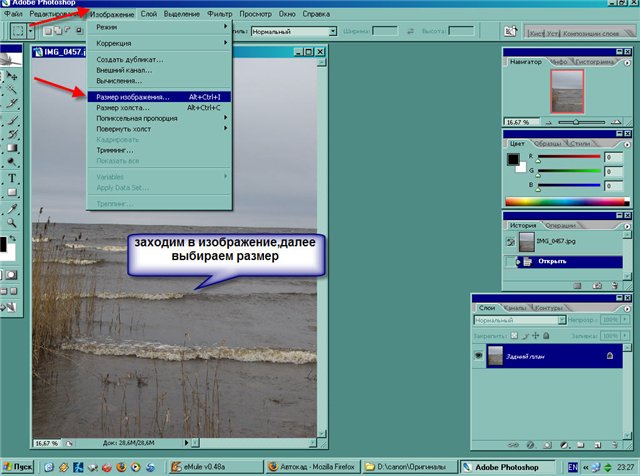Open the Фильтр menu
Viewport: 640px width, 476px height.
pos(218,16)
